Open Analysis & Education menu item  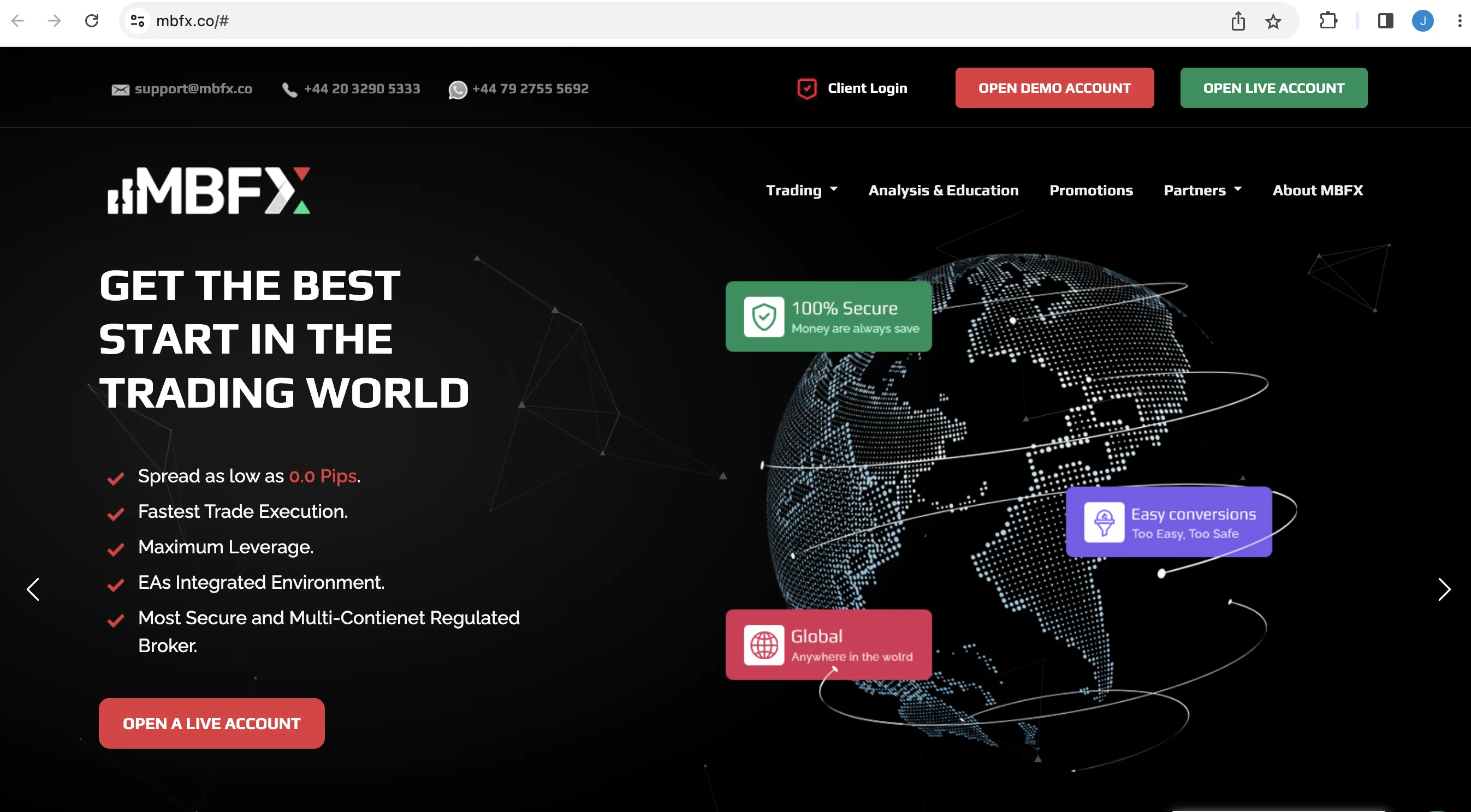944,190
